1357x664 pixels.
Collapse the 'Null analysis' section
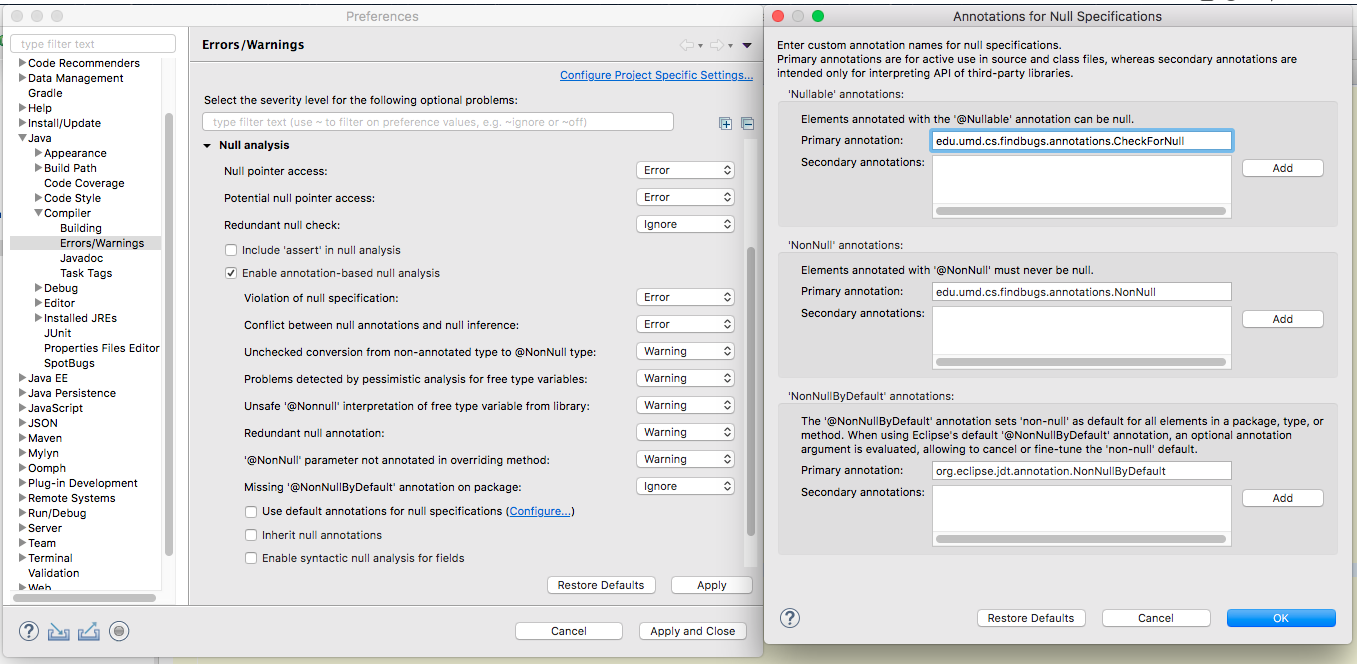tap(207, 146)
